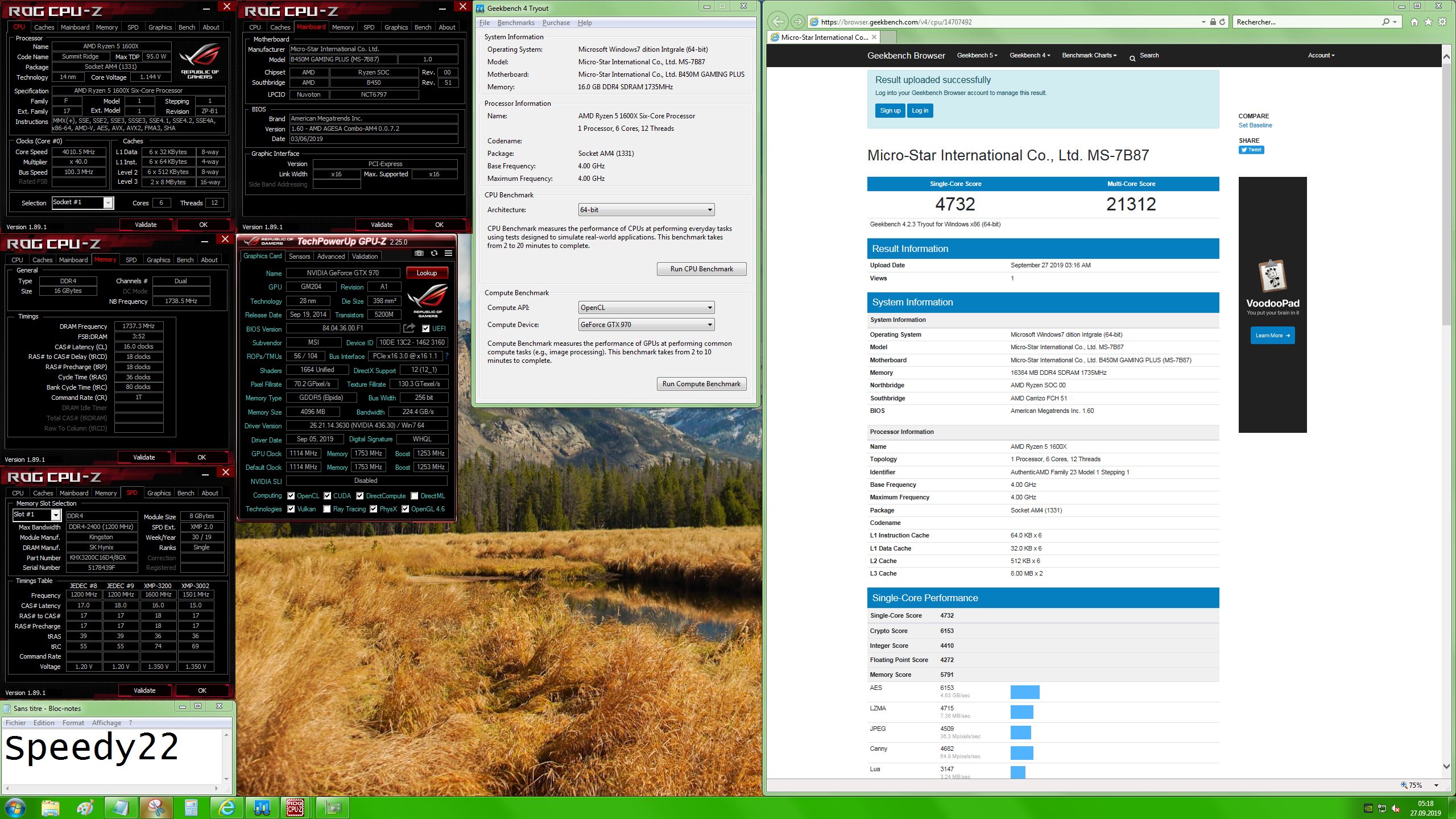Click the Sign up button
Image resolution: width=1456 pixels, height=819 pixels.
pyautogui.click(x=890, y=110)
